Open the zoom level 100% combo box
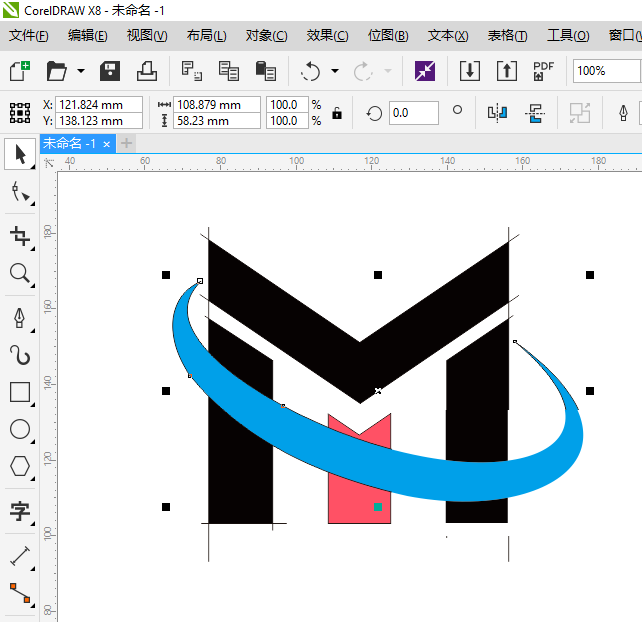This screenshot has width=642, height=622. click(606, 71)
